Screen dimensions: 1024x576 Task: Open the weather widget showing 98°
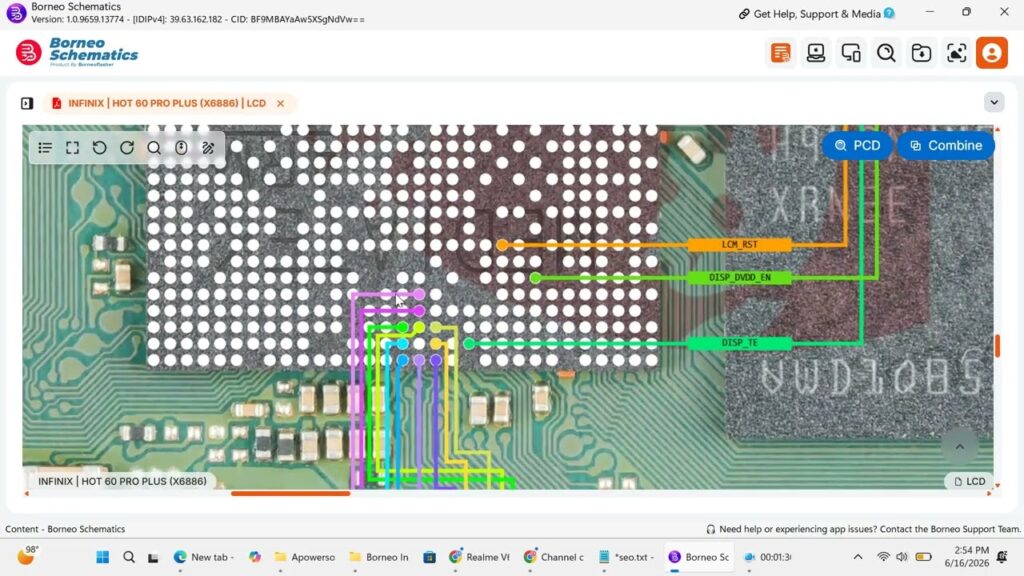28,556
